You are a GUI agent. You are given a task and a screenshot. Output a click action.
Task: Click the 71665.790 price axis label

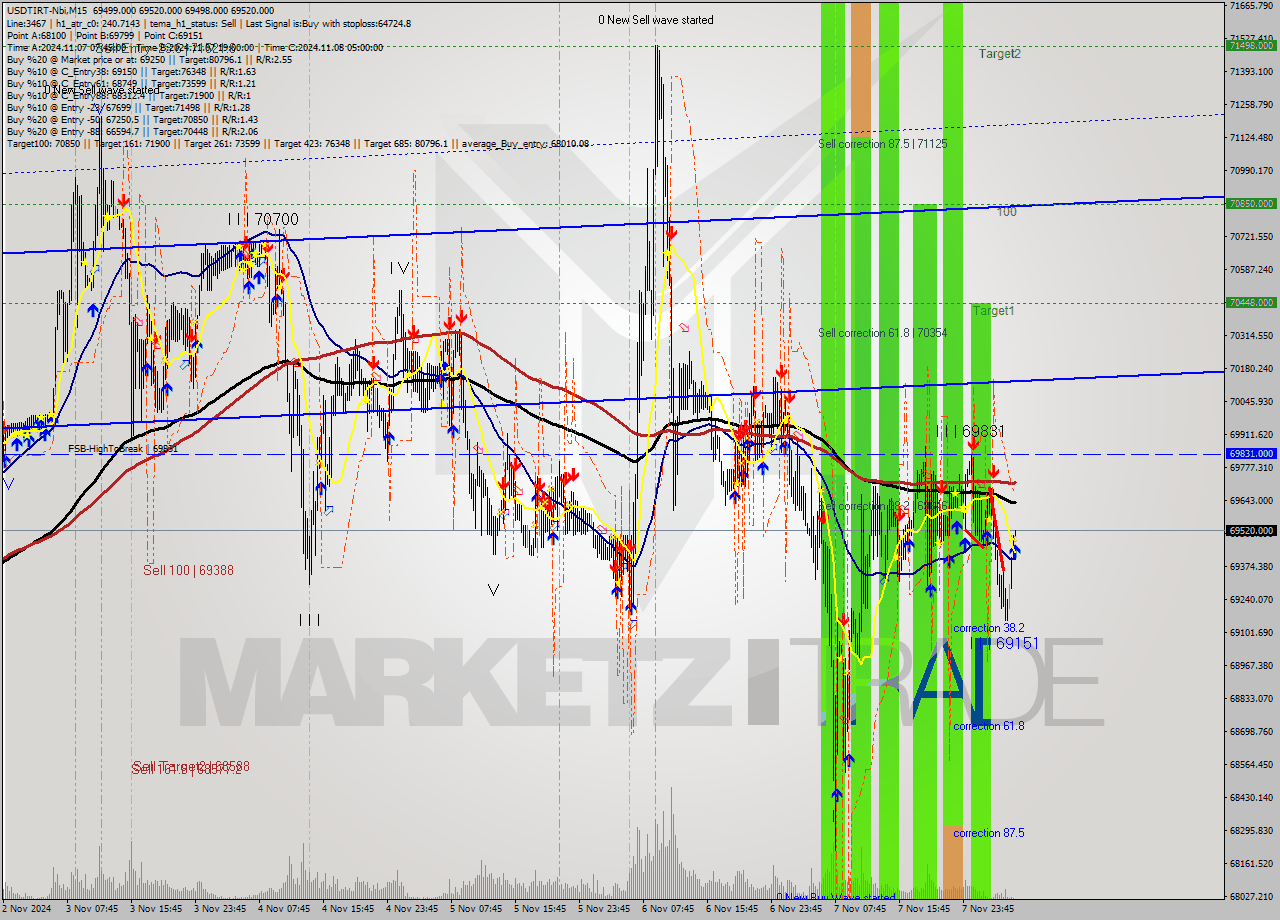coord(1251,6)
